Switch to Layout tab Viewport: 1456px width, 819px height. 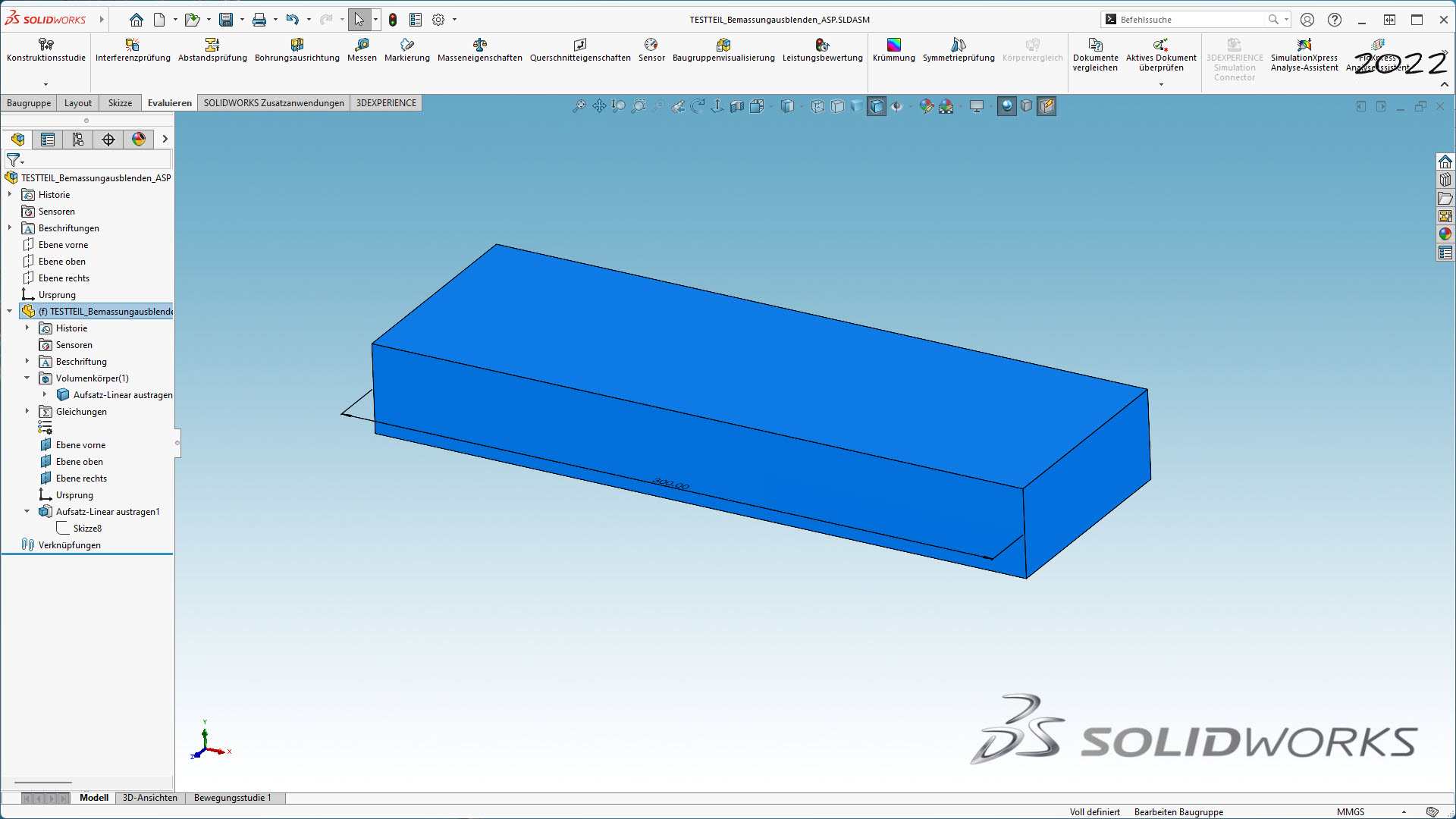click(78, 103)
